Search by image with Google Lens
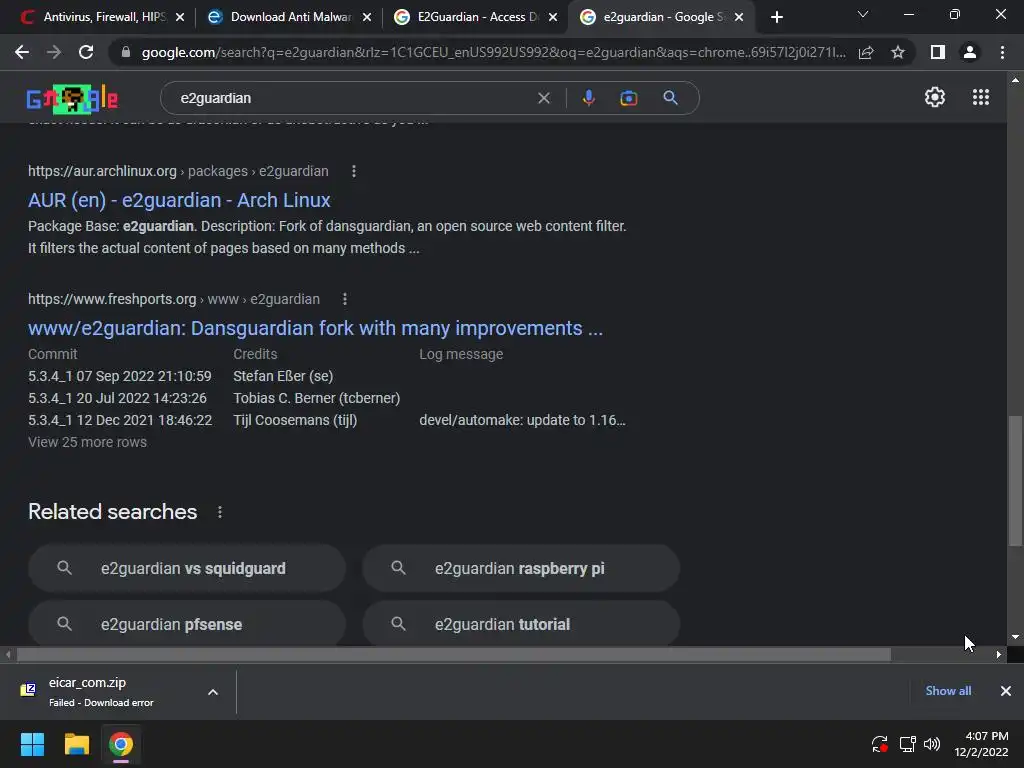This screenshot has width=1024, height=768. pos(628,98)
